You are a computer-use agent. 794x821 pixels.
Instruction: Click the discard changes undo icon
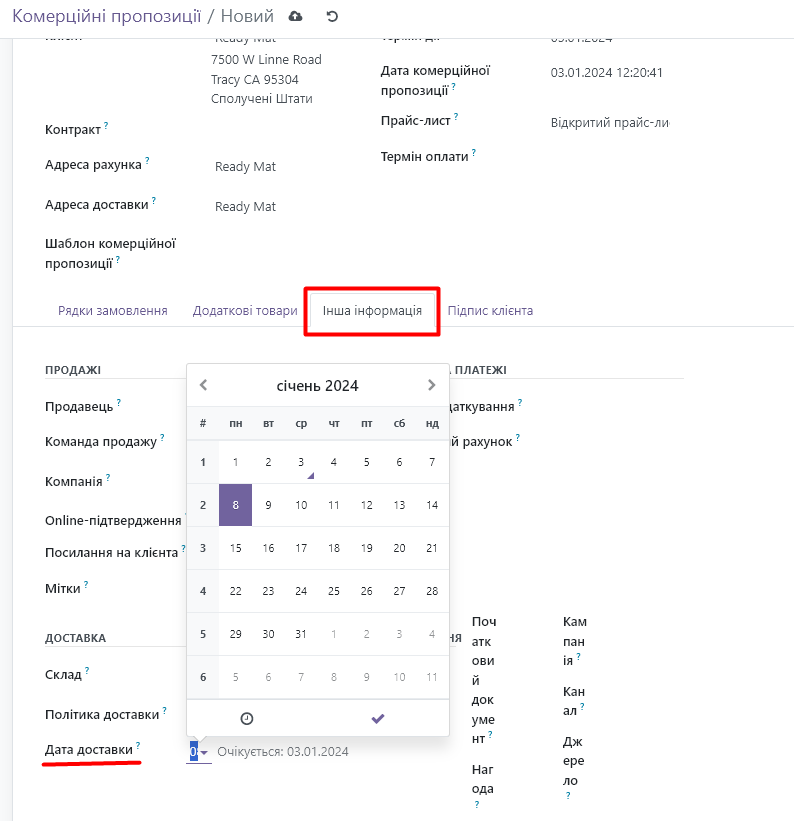pyautogui.click(x=332, y=16)
